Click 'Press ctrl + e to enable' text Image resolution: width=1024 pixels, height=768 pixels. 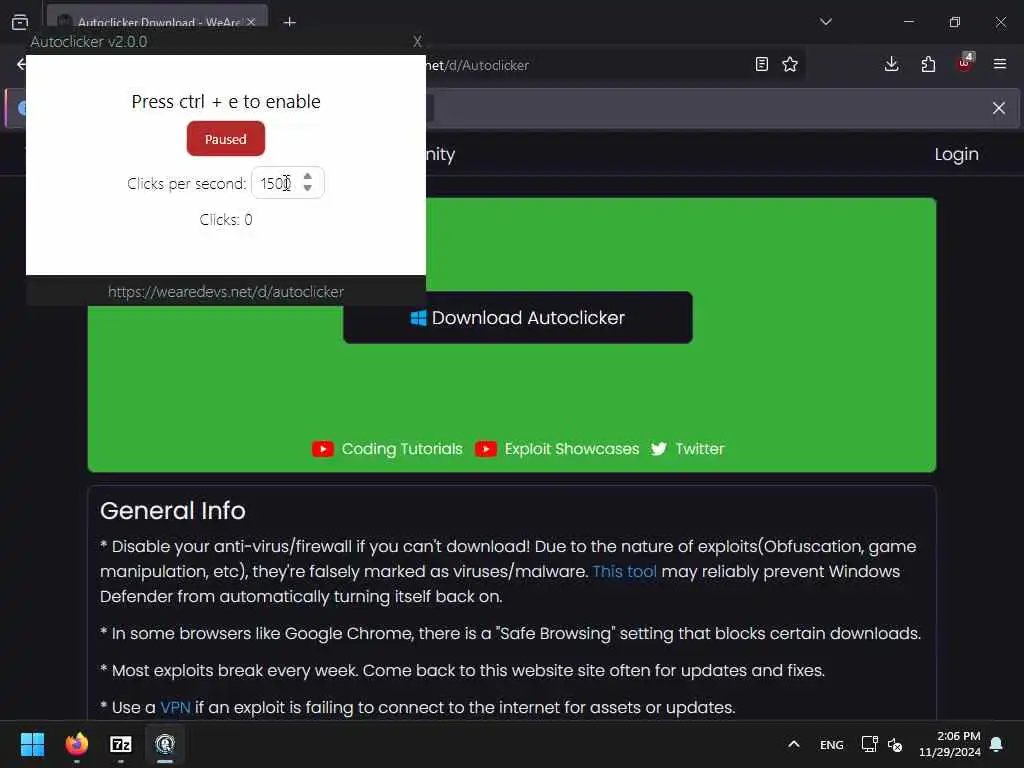(x=226, y=101)
